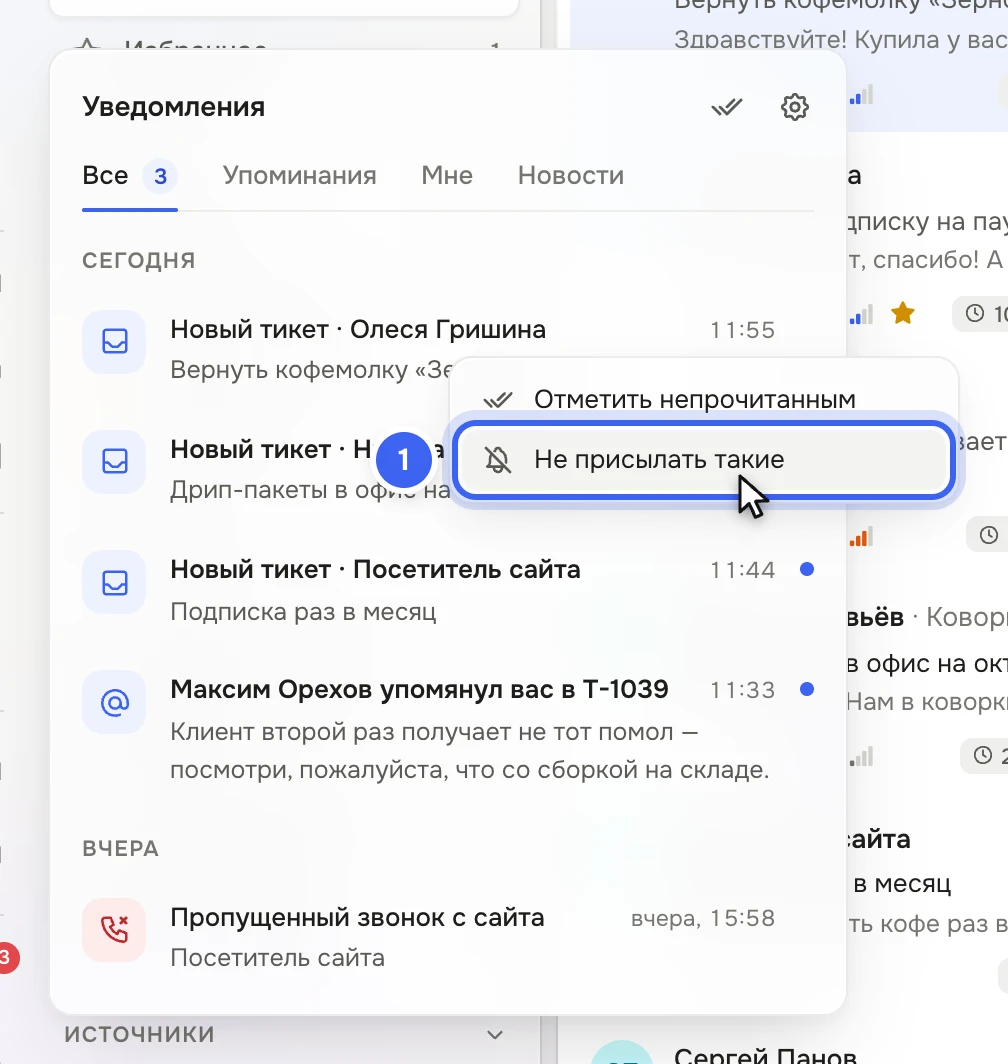The image size is (1008, 1064).
Task: Click the ИСТОЧНИКИ section header
Action: pyautogui.click(x=139, y=1035)
